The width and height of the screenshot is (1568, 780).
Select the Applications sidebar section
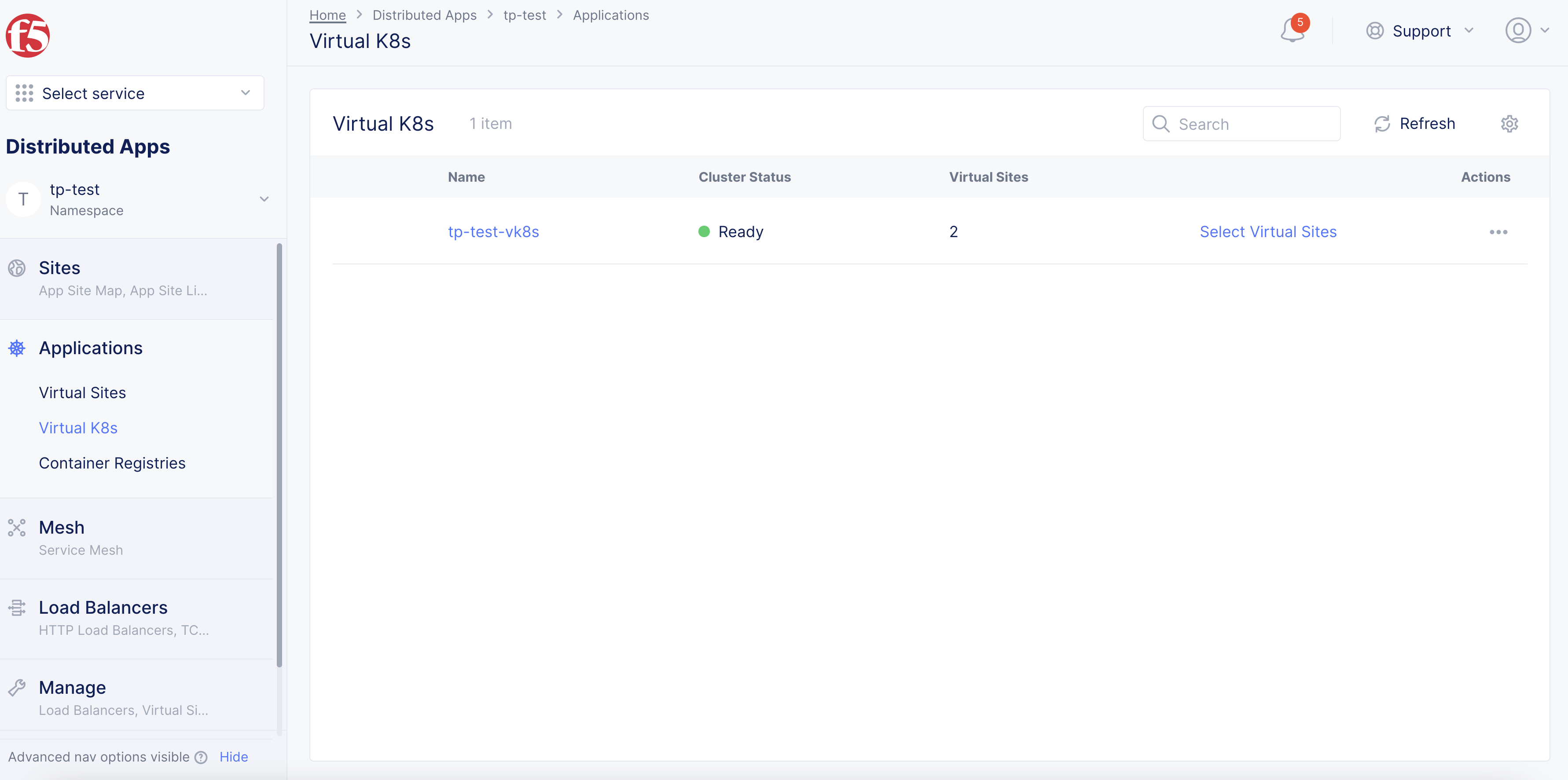(90, 348)
